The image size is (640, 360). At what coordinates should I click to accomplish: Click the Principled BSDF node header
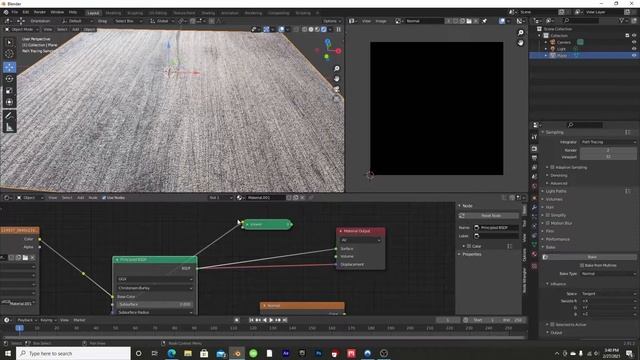coord(155,260)
